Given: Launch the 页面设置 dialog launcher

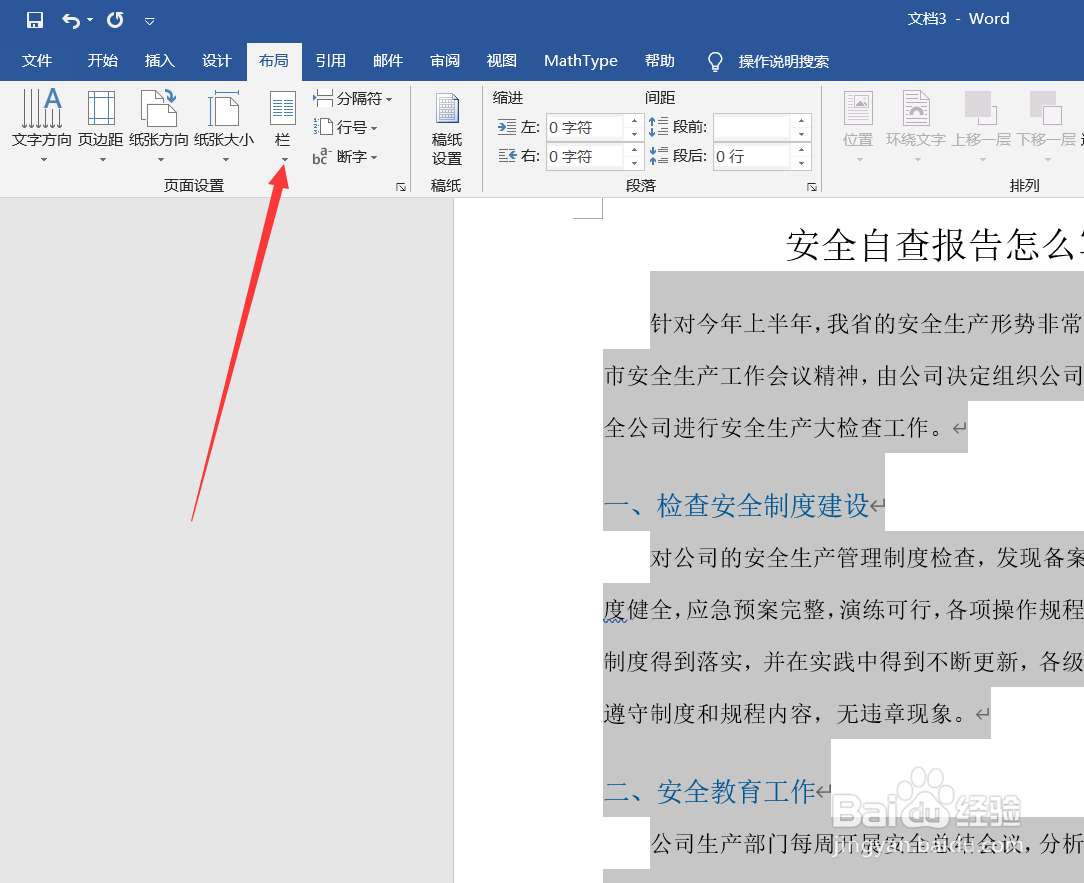Looking at the screenshot, I should click(x=401, y=187).
